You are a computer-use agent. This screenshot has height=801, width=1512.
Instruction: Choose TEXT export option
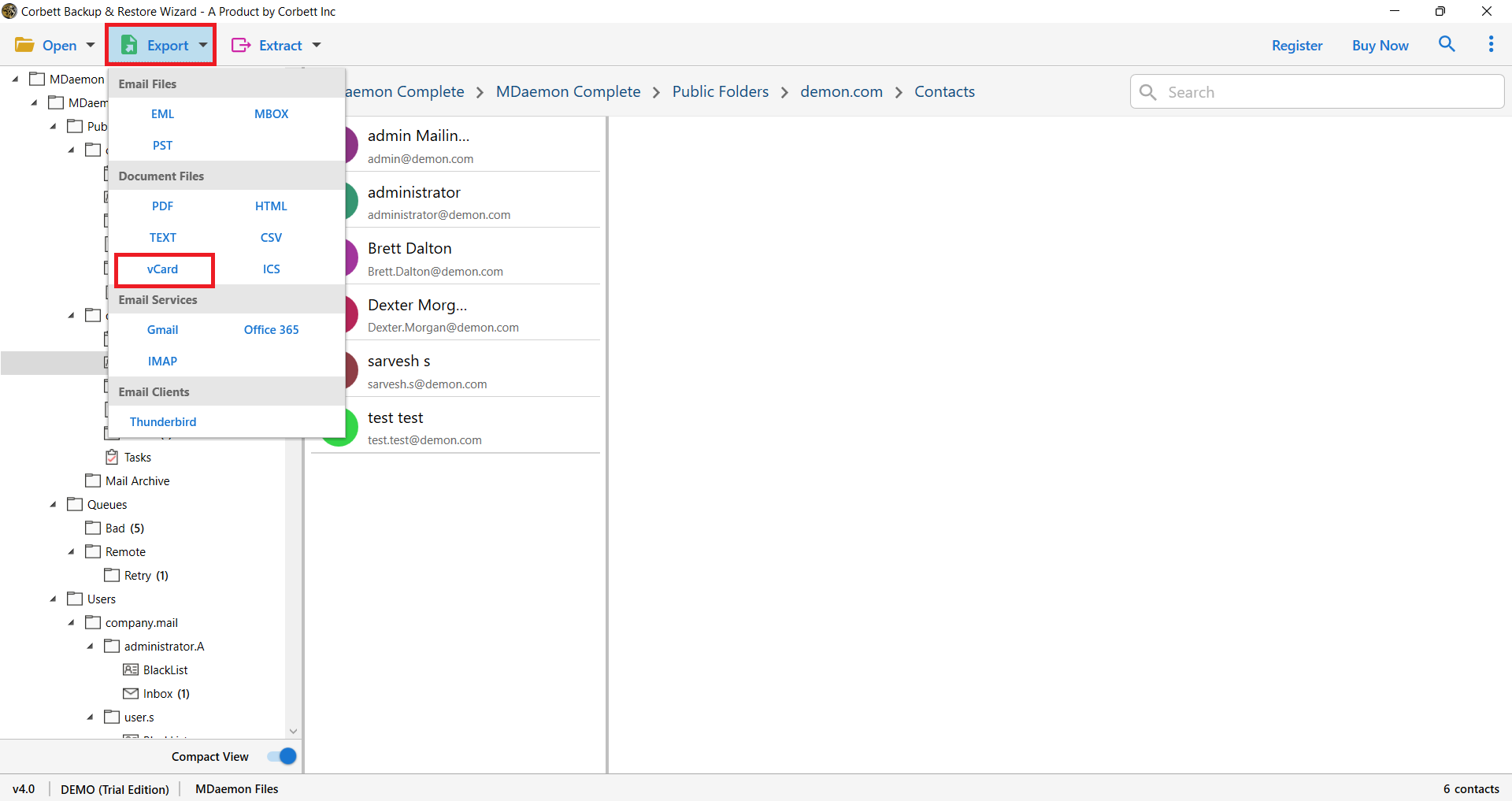point(162,237)
